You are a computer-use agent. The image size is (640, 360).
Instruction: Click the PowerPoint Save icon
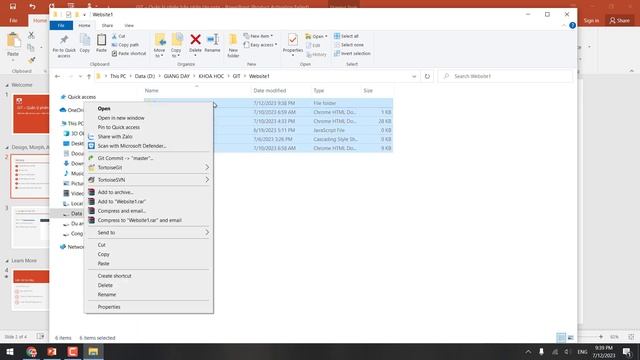point(13,6)
